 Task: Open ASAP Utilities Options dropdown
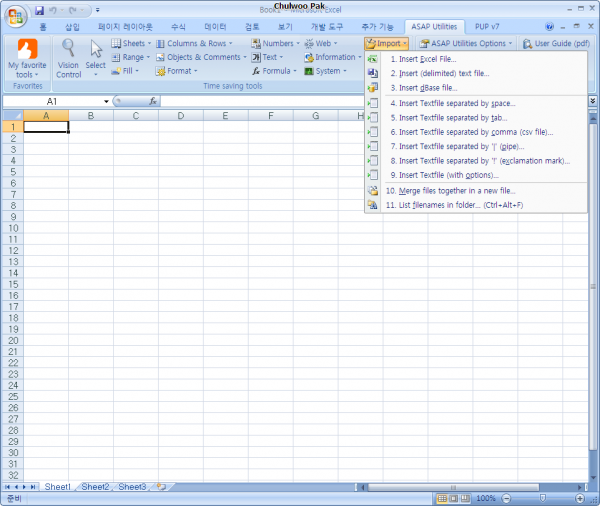pos(465,43)
